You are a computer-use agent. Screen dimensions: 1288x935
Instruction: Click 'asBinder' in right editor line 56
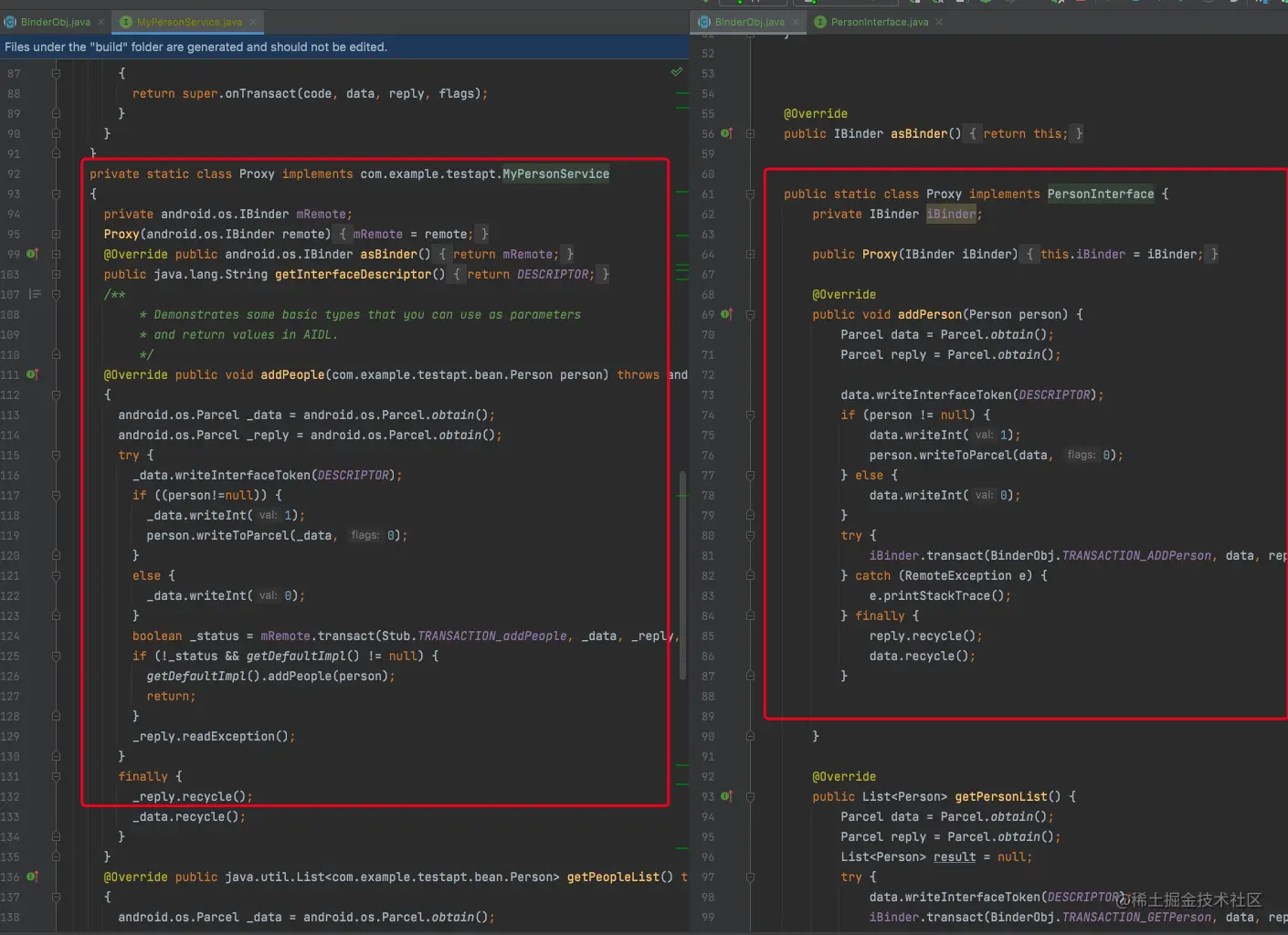coord(919,133)
